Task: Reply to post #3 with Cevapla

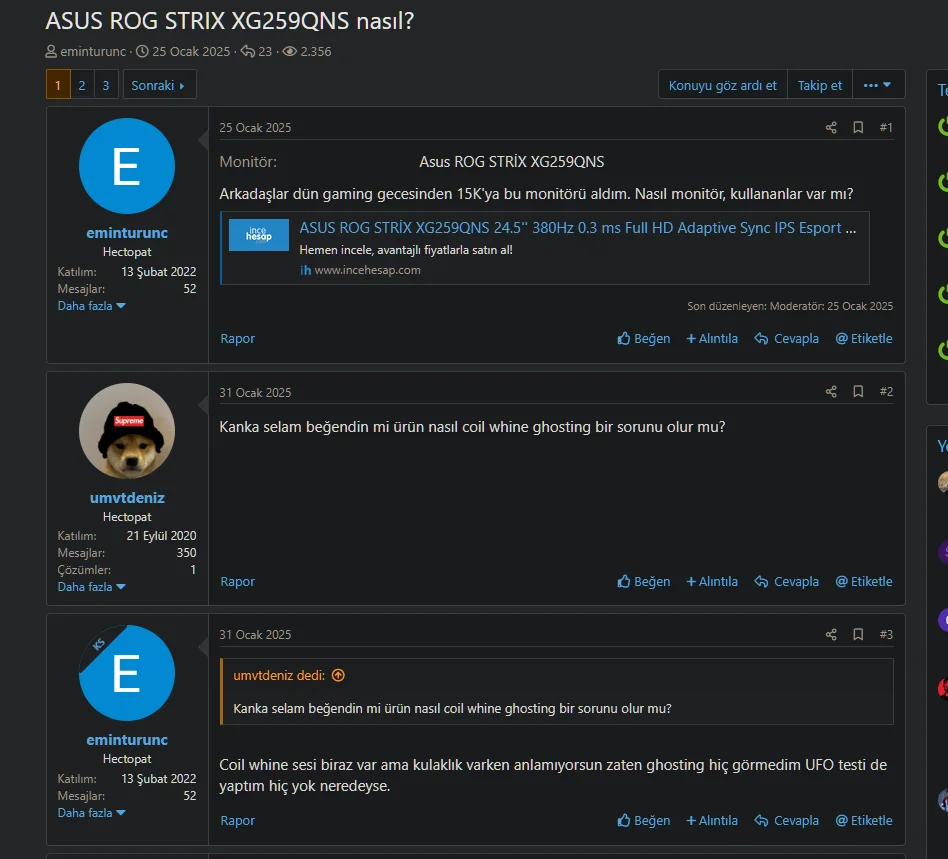Action: (787, 820)
